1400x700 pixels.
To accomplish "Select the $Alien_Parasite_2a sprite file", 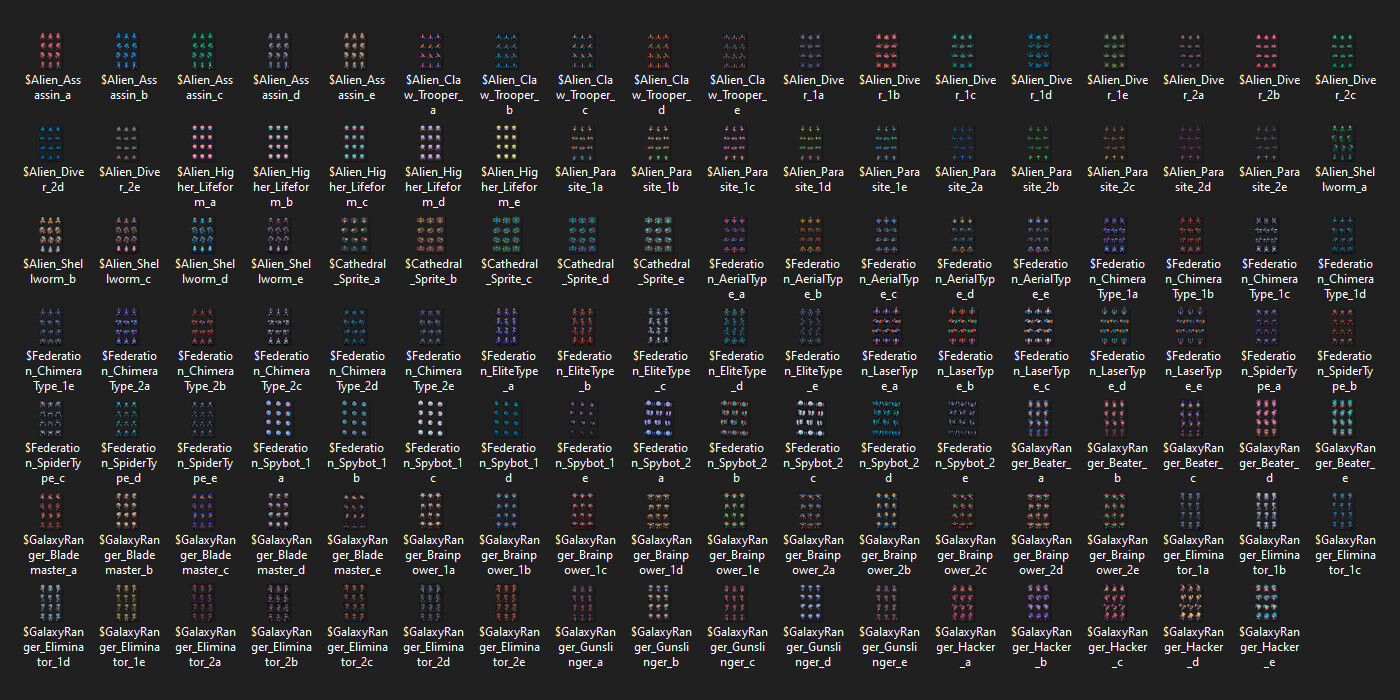I will click(x=965, y=142).
